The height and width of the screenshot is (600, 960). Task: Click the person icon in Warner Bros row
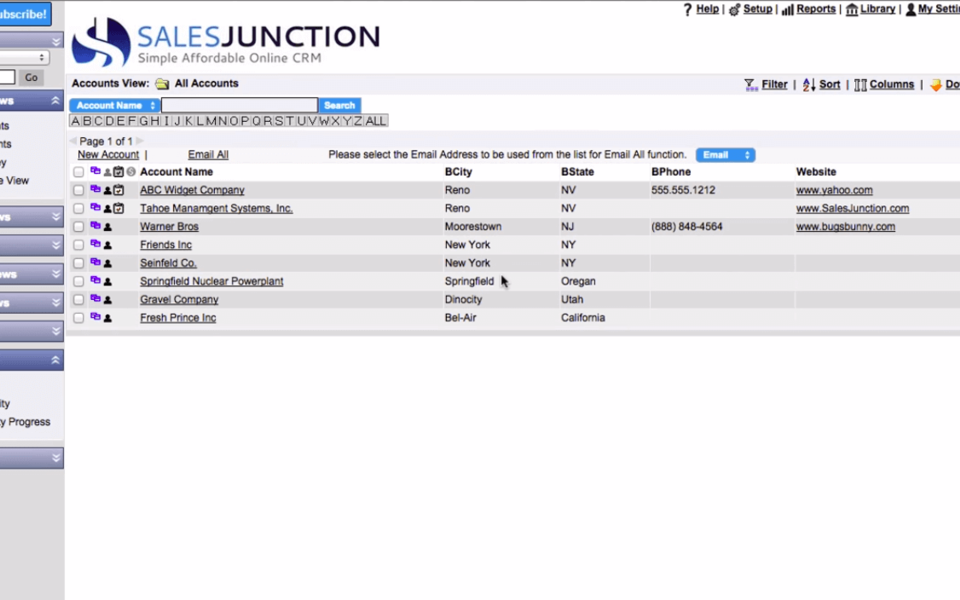tap(108, 227)
